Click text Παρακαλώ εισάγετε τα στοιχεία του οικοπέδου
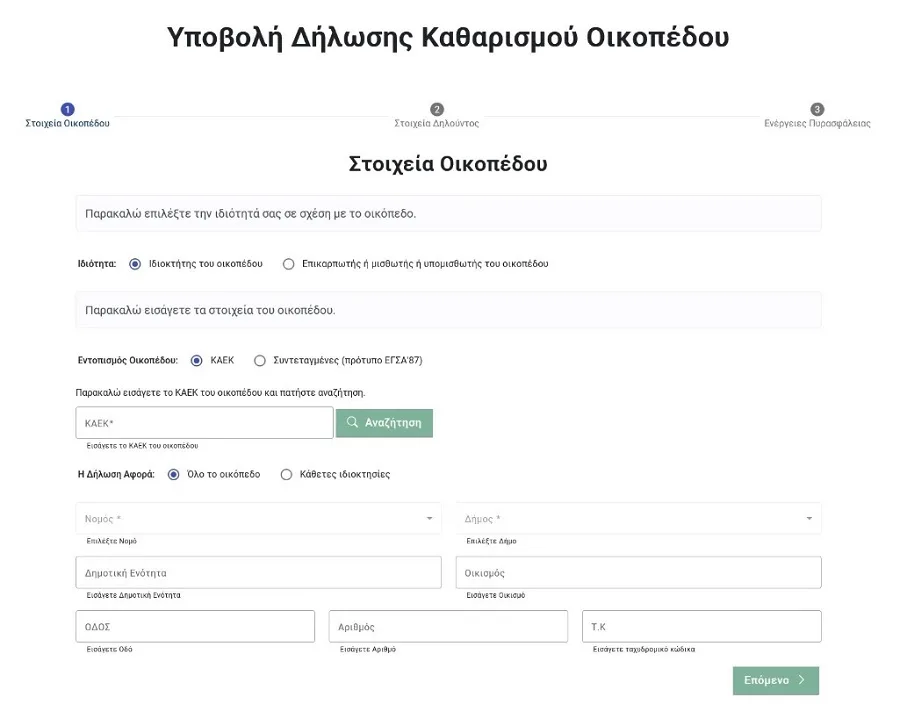900x711 pixels. pos(210,310)
